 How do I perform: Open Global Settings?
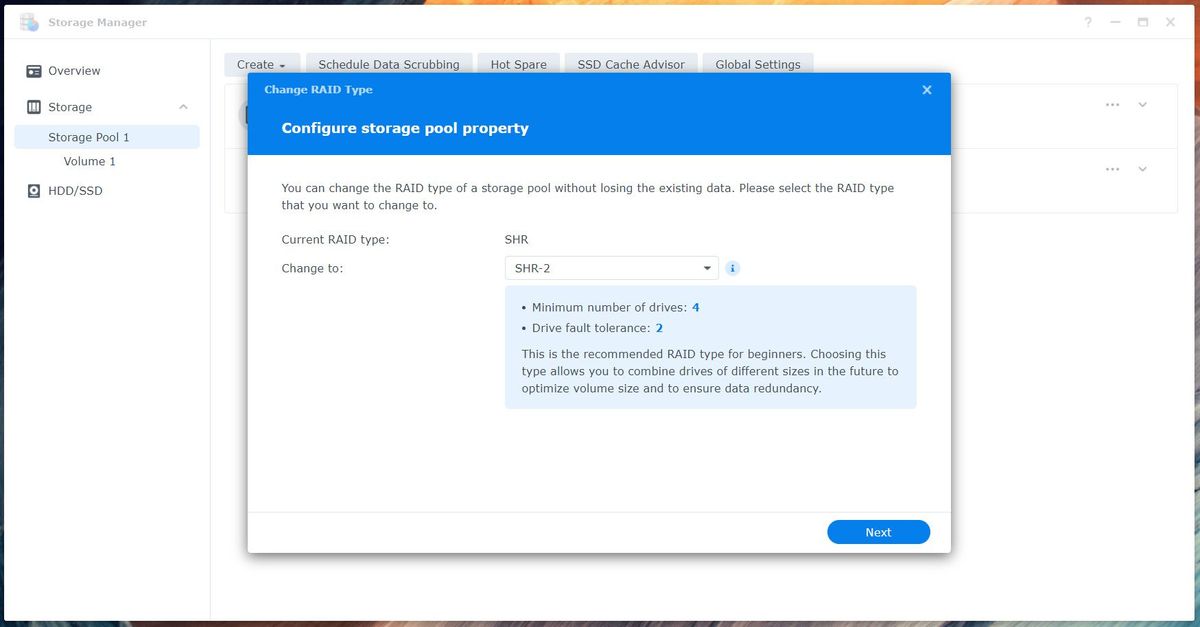(757, 64)
